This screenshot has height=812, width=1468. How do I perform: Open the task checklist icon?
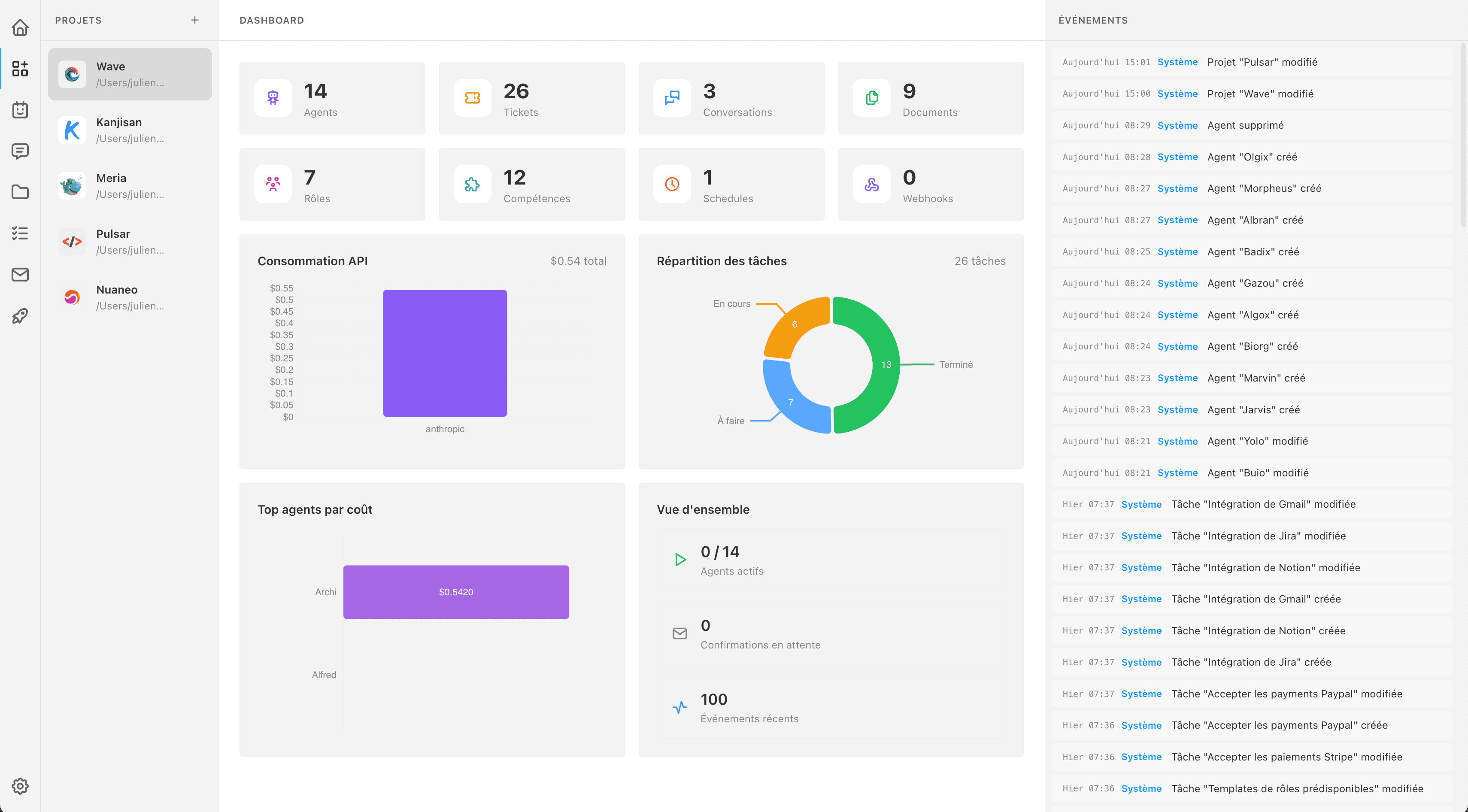coord(20,233)
